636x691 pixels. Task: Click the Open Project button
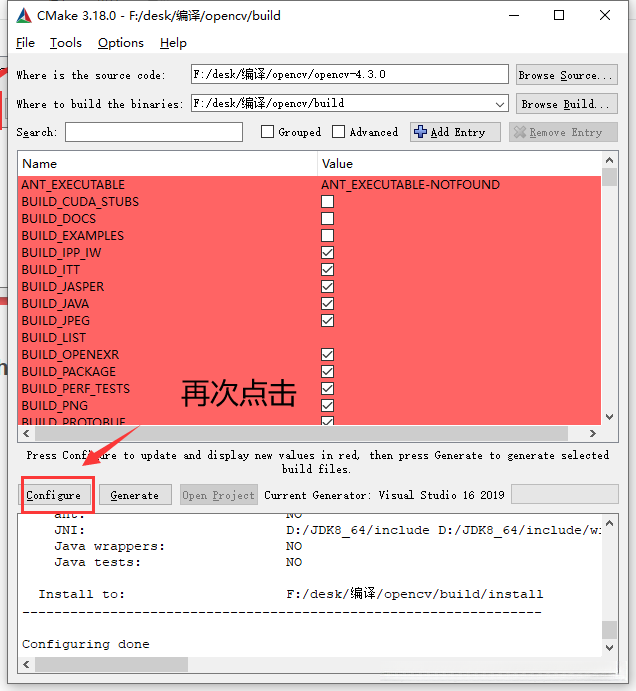point(219,495)
